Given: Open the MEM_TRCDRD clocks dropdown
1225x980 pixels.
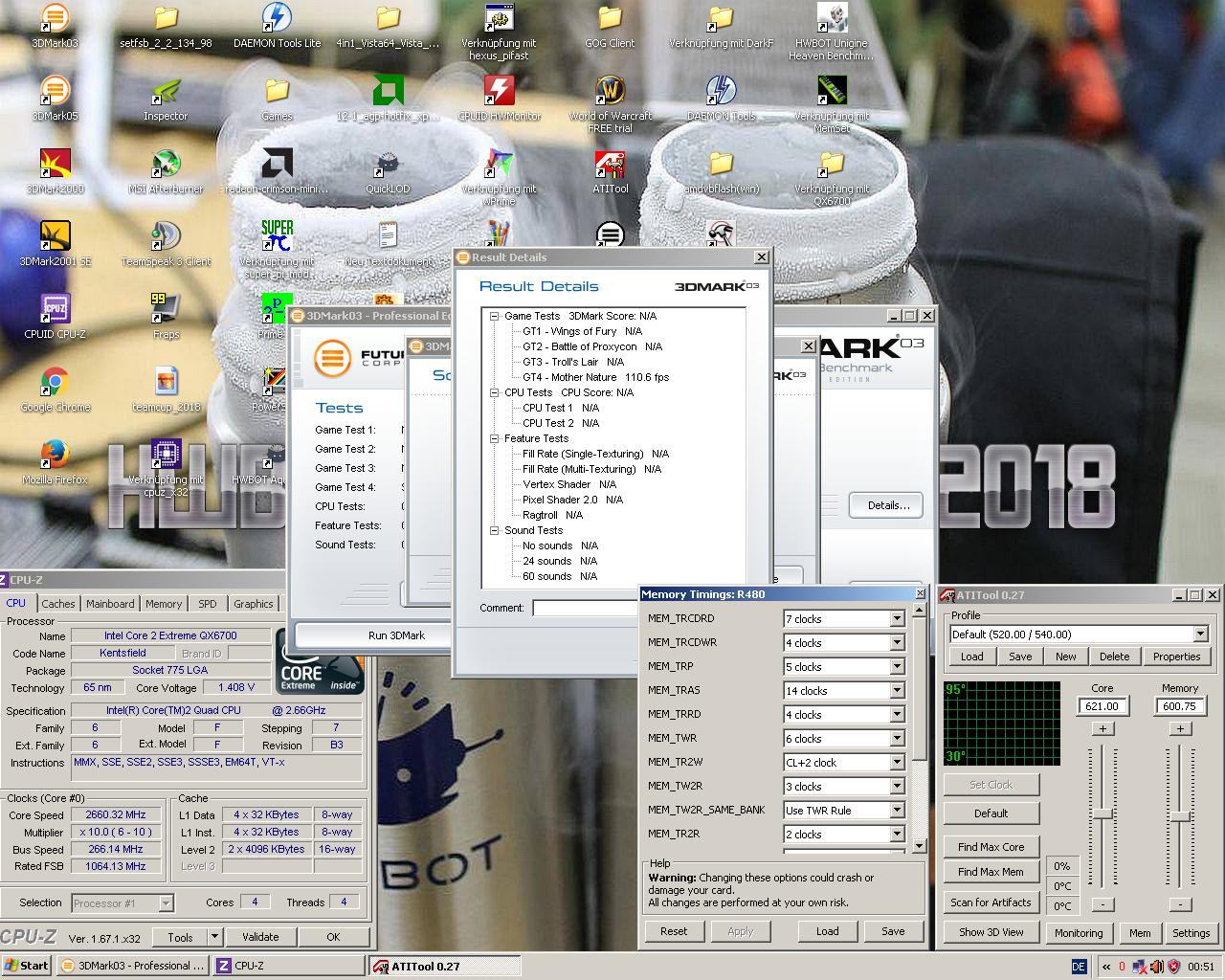Looking at the screenshot, I should click(x=897, y=619).
